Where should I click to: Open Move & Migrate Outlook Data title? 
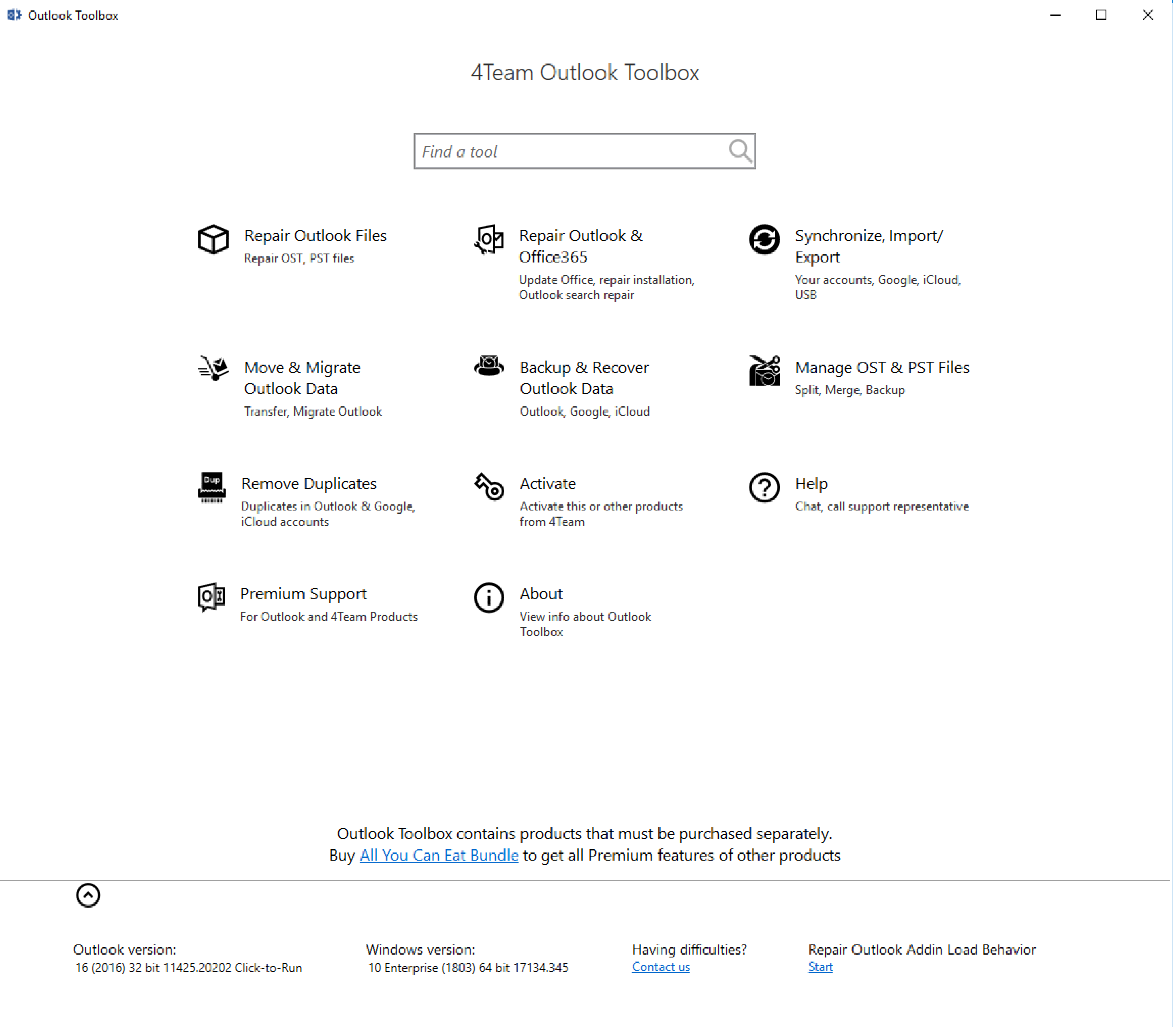click(x=302, y=378)
